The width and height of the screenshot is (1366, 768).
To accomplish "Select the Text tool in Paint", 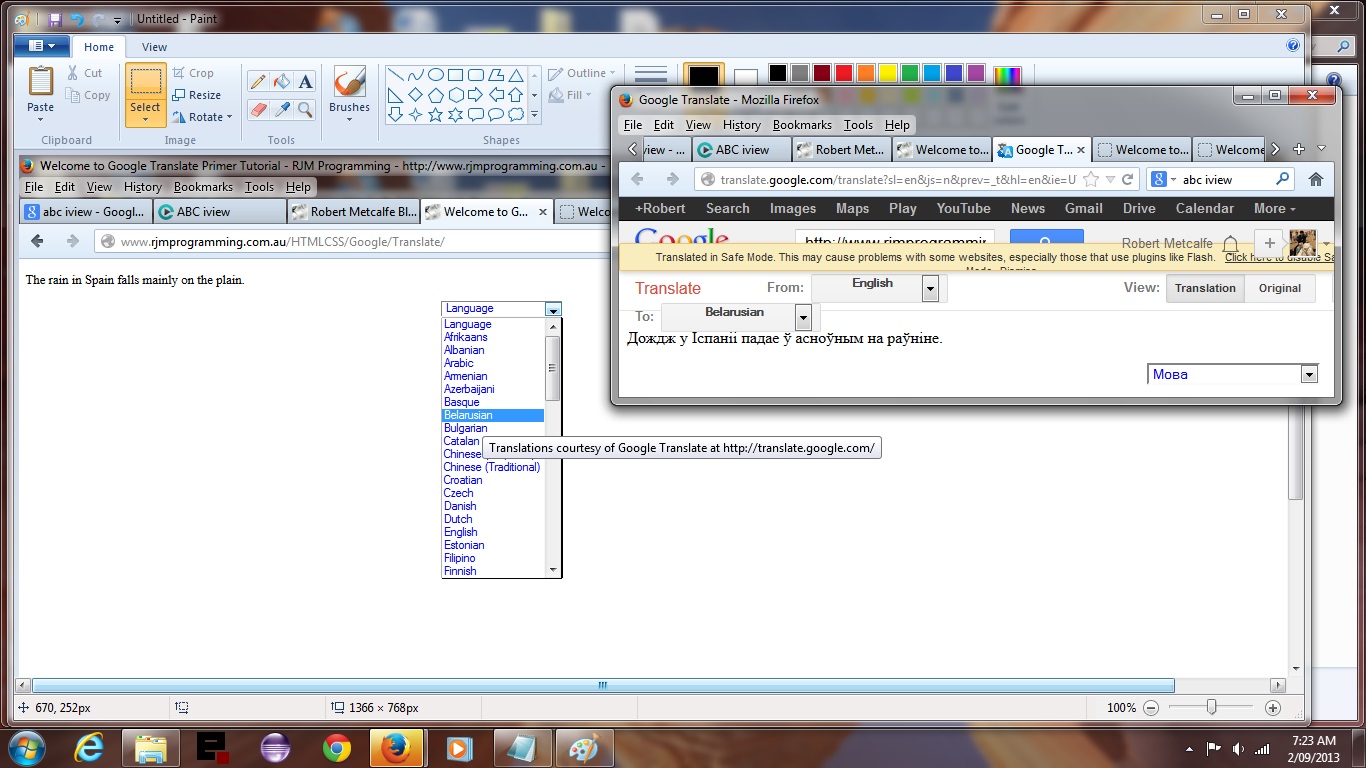I will [306, 82].
